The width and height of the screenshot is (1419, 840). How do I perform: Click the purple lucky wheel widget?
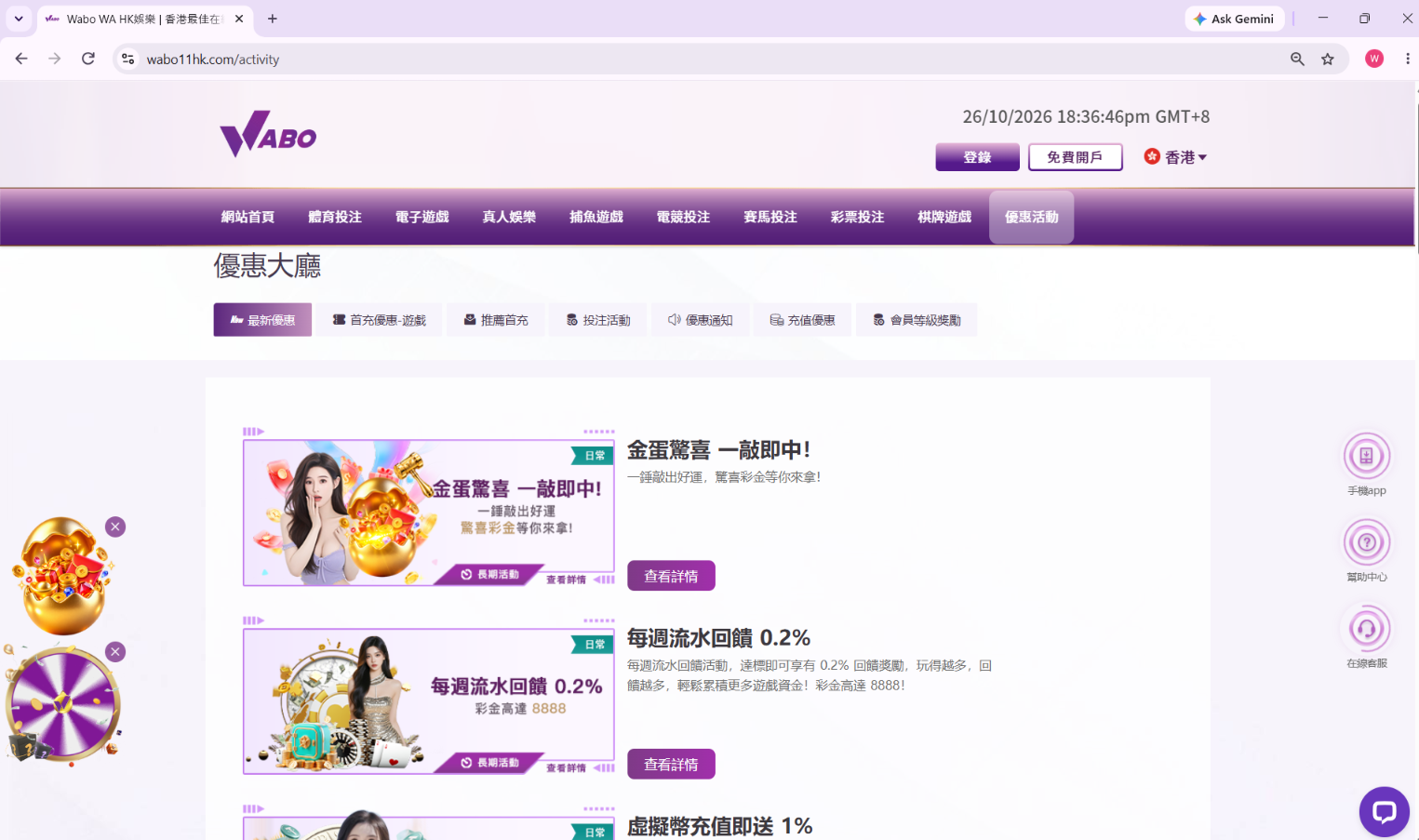pyautogui.click(x=63, y=704)
